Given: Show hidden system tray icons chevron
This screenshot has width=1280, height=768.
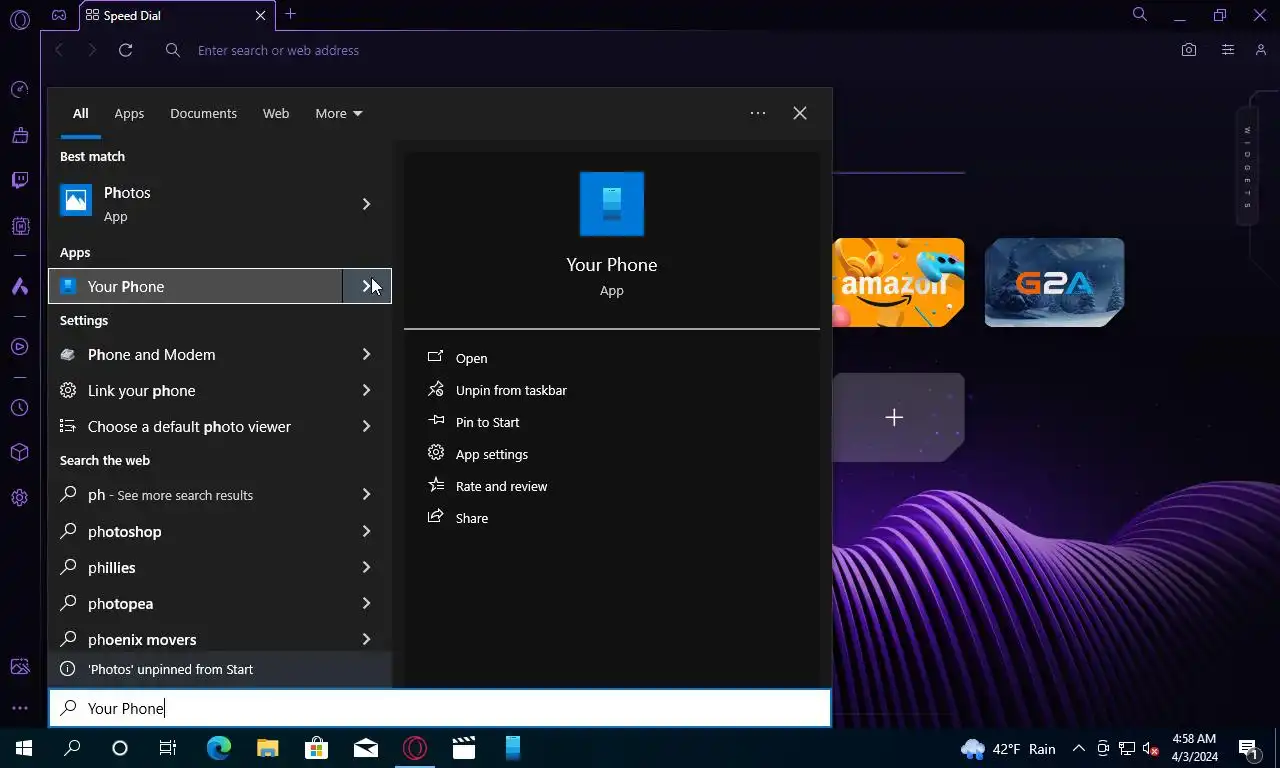Looking at the screenshot, I should point(1078,748).
